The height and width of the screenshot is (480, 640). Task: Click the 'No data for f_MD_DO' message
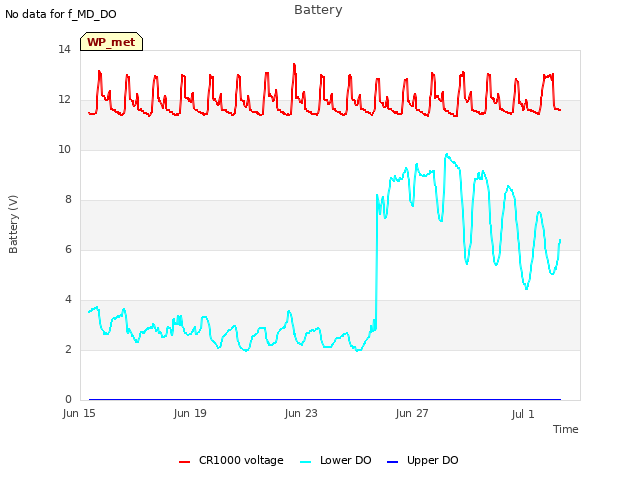coord(61,14)
